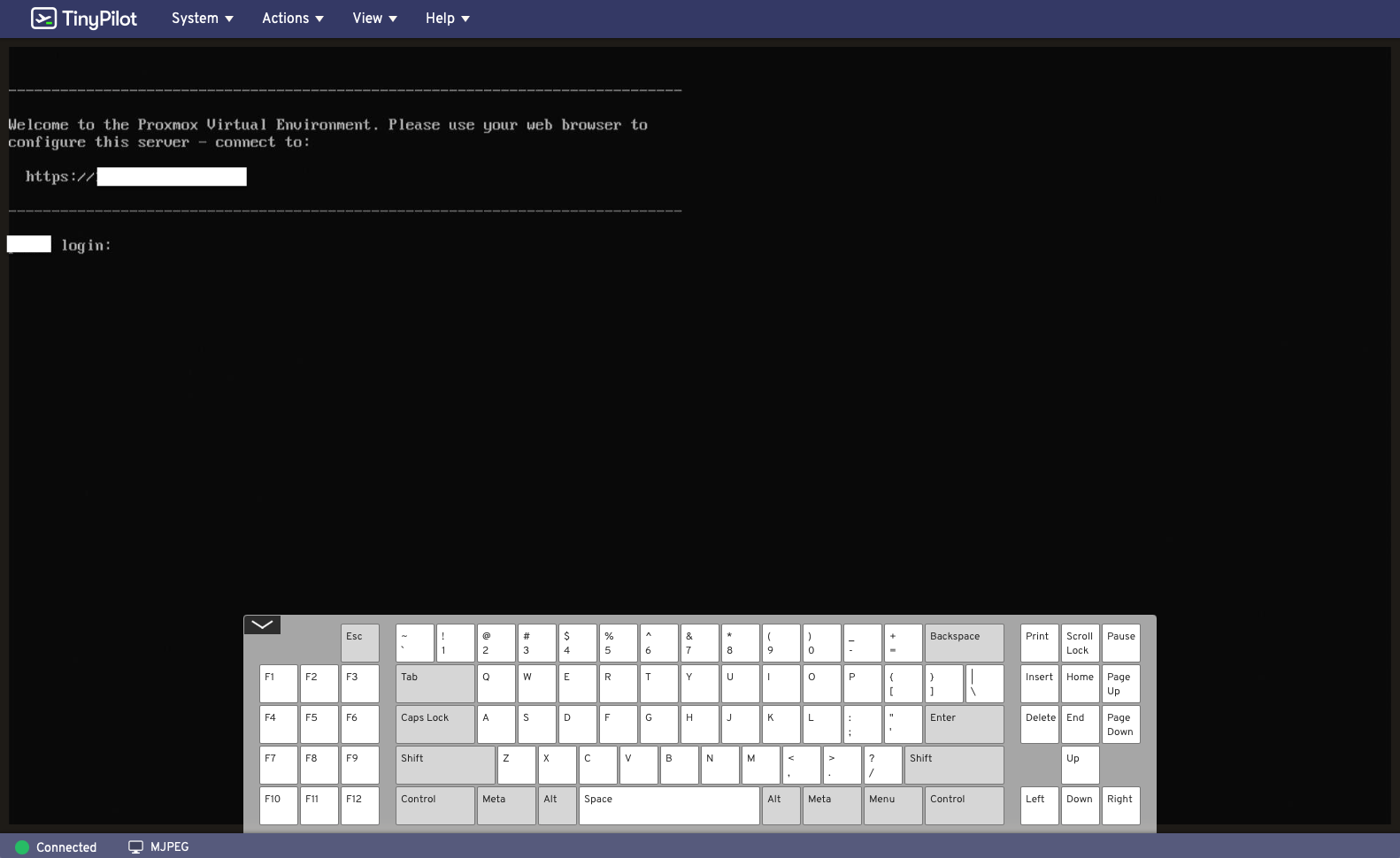Click the F12 function key
This screenshot has height=858, width=1400.
point(360,806)
